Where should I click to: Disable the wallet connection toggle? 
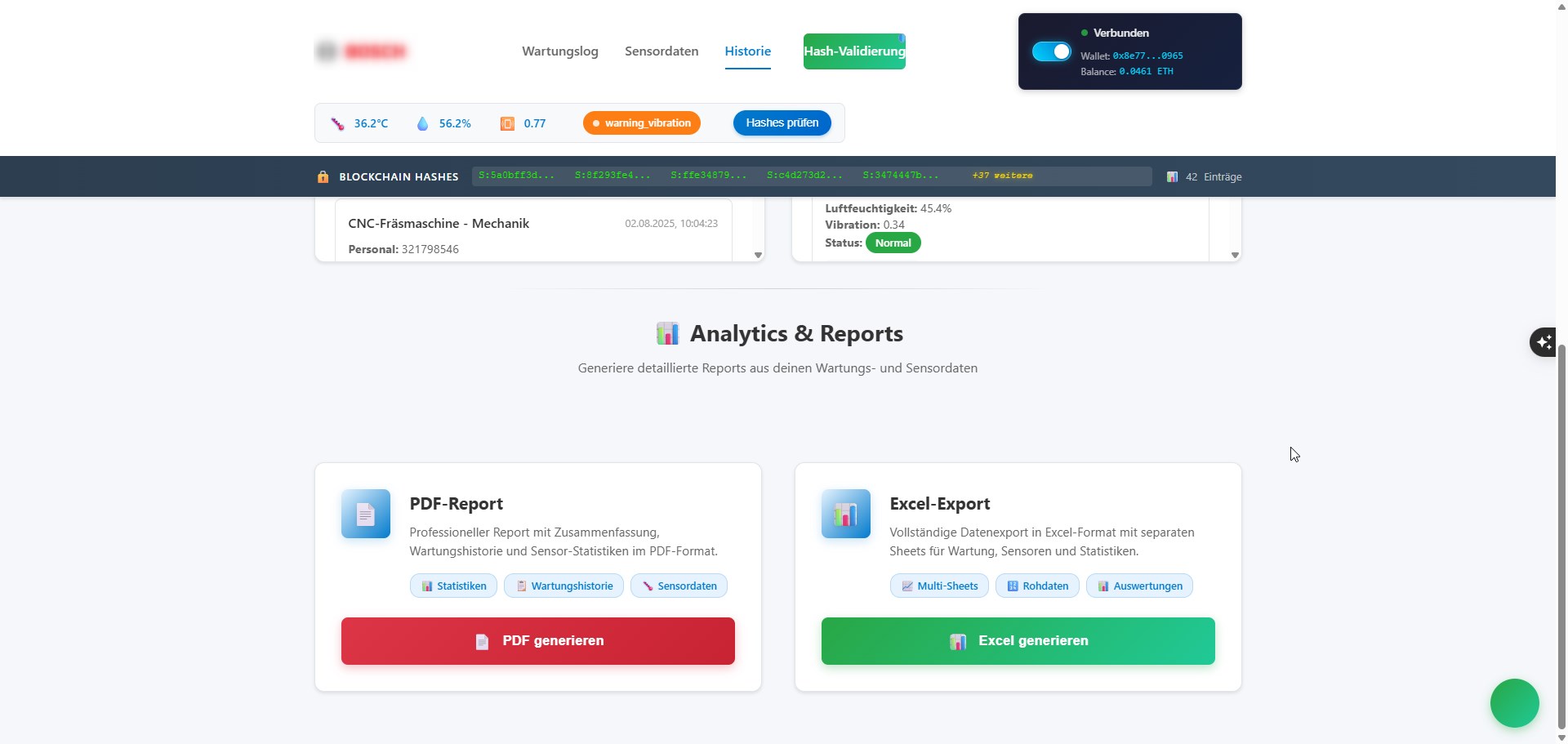[1050, 51]
